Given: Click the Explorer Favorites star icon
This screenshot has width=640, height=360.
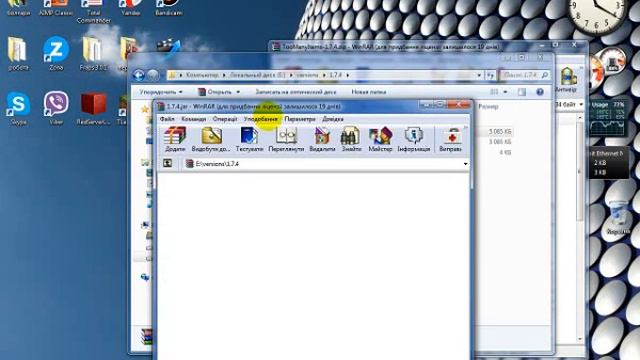Looking at the screenshot, I should [144, 109].
